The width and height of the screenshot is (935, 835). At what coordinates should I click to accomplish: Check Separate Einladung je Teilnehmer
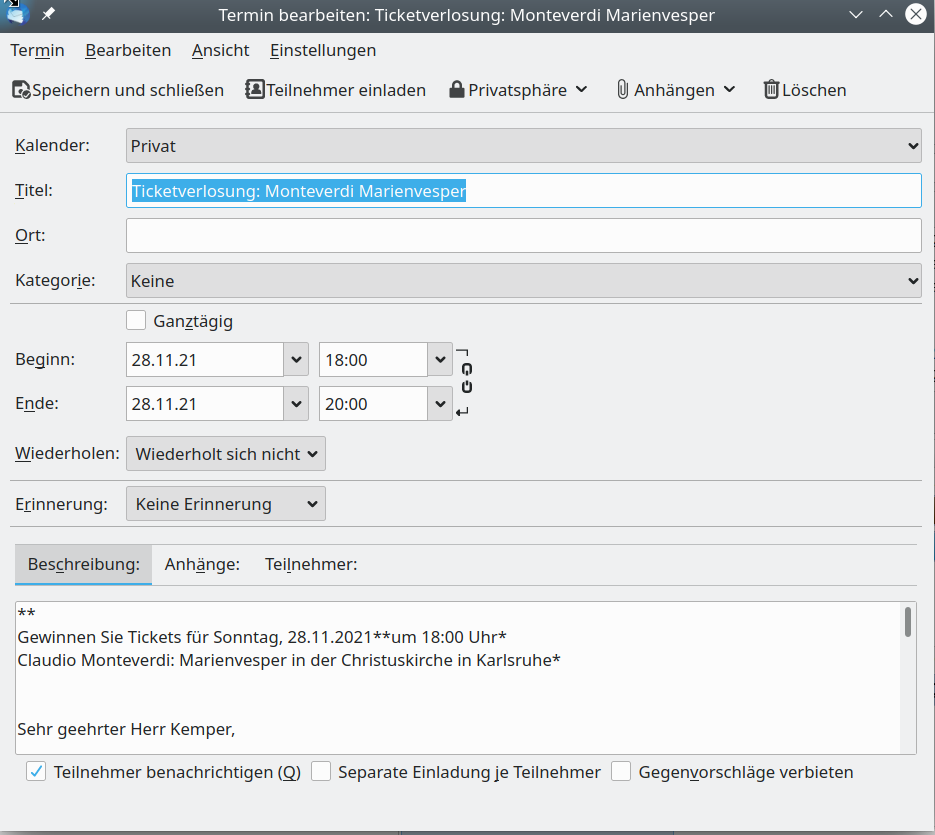[321, 772]
